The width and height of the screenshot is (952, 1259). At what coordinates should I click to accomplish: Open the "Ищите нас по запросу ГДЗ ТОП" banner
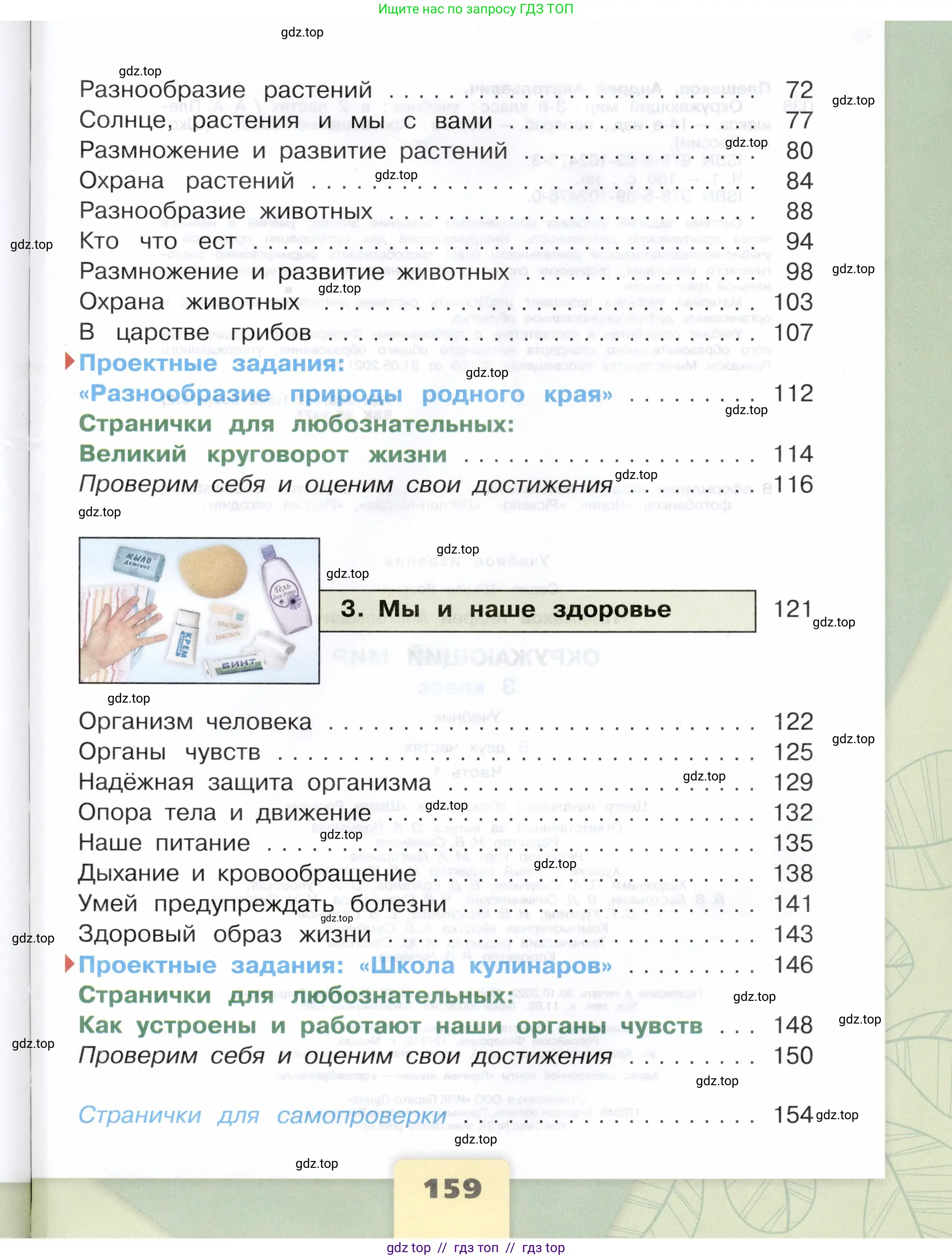click(476, 9)
